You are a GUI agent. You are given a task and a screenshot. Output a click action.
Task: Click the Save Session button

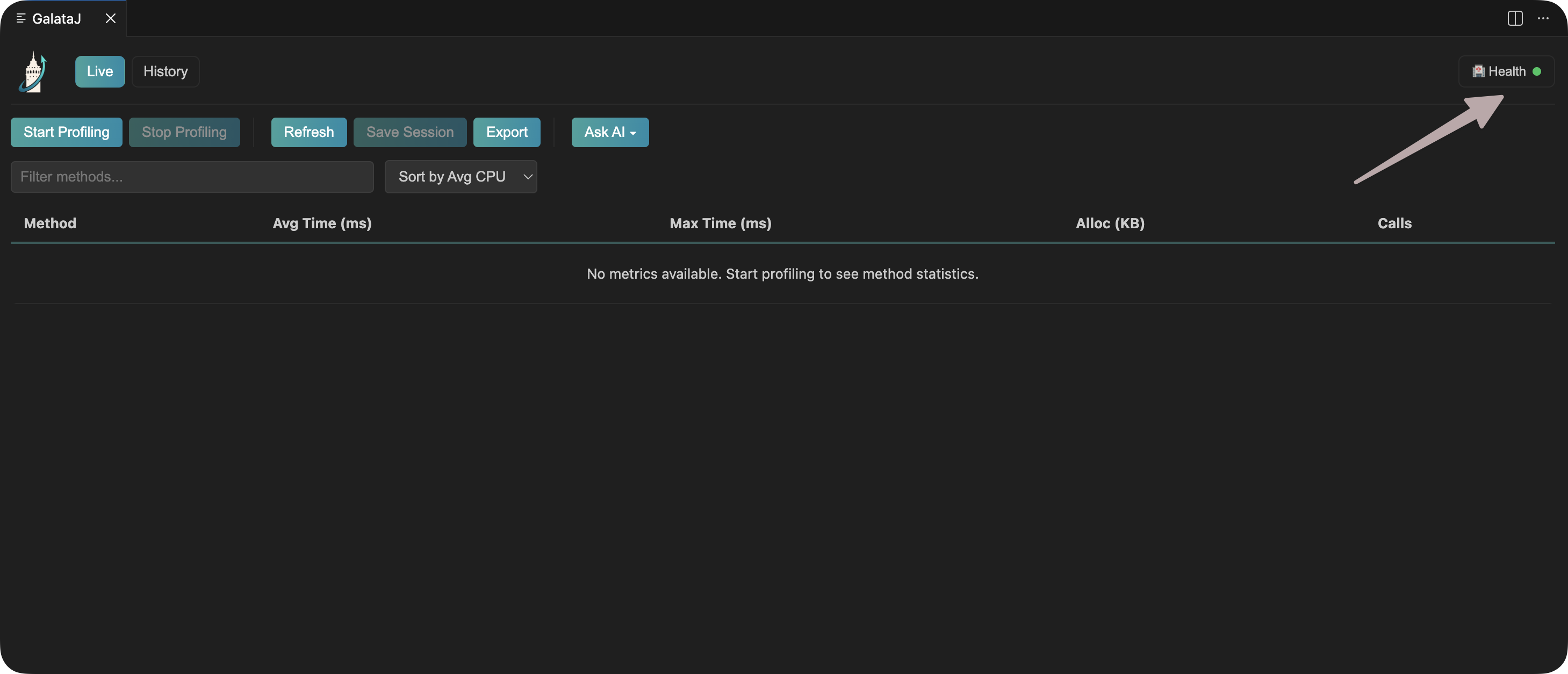[x=409, y=132]
